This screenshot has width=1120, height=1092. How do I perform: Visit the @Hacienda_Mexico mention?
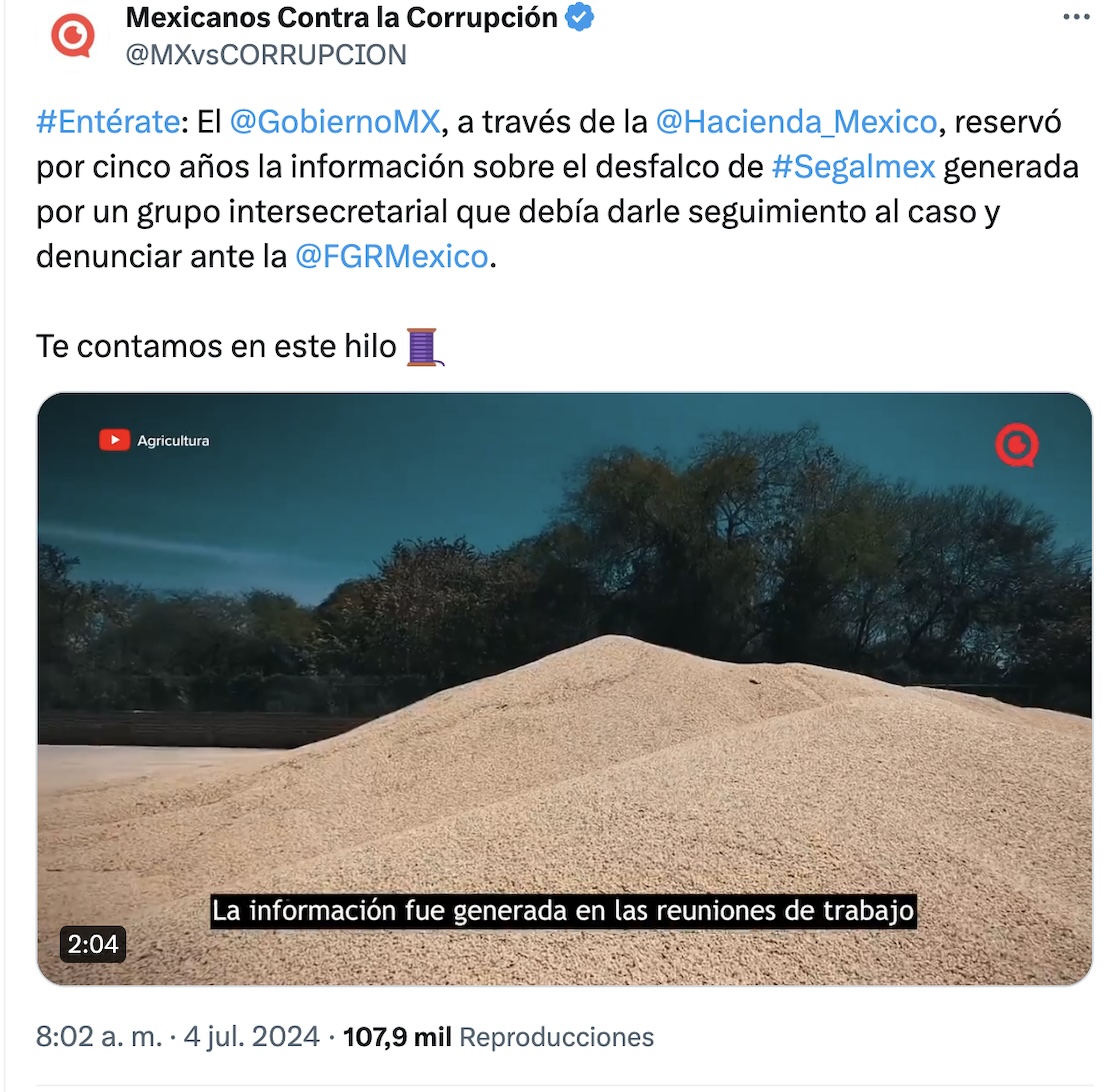(x=796, y=122)
